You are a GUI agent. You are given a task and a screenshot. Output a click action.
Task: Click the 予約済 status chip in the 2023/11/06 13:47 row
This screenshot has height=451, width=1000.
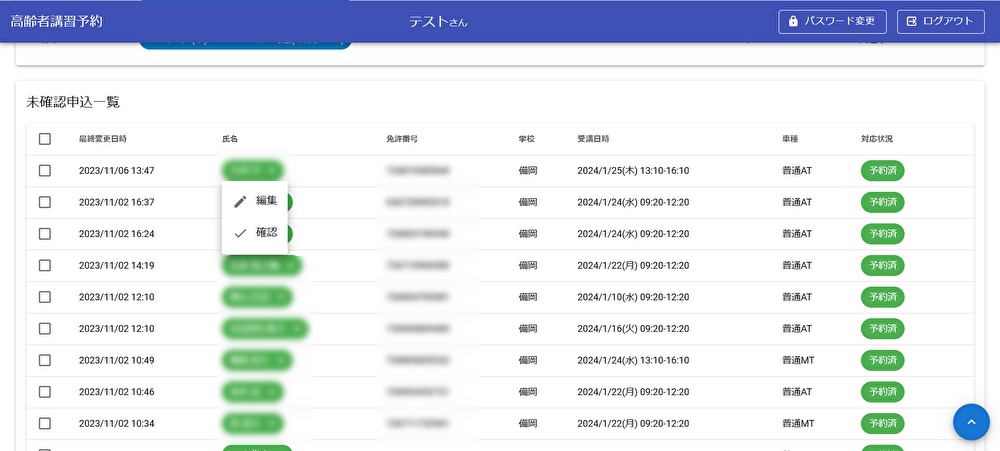(x=883, y=170)
